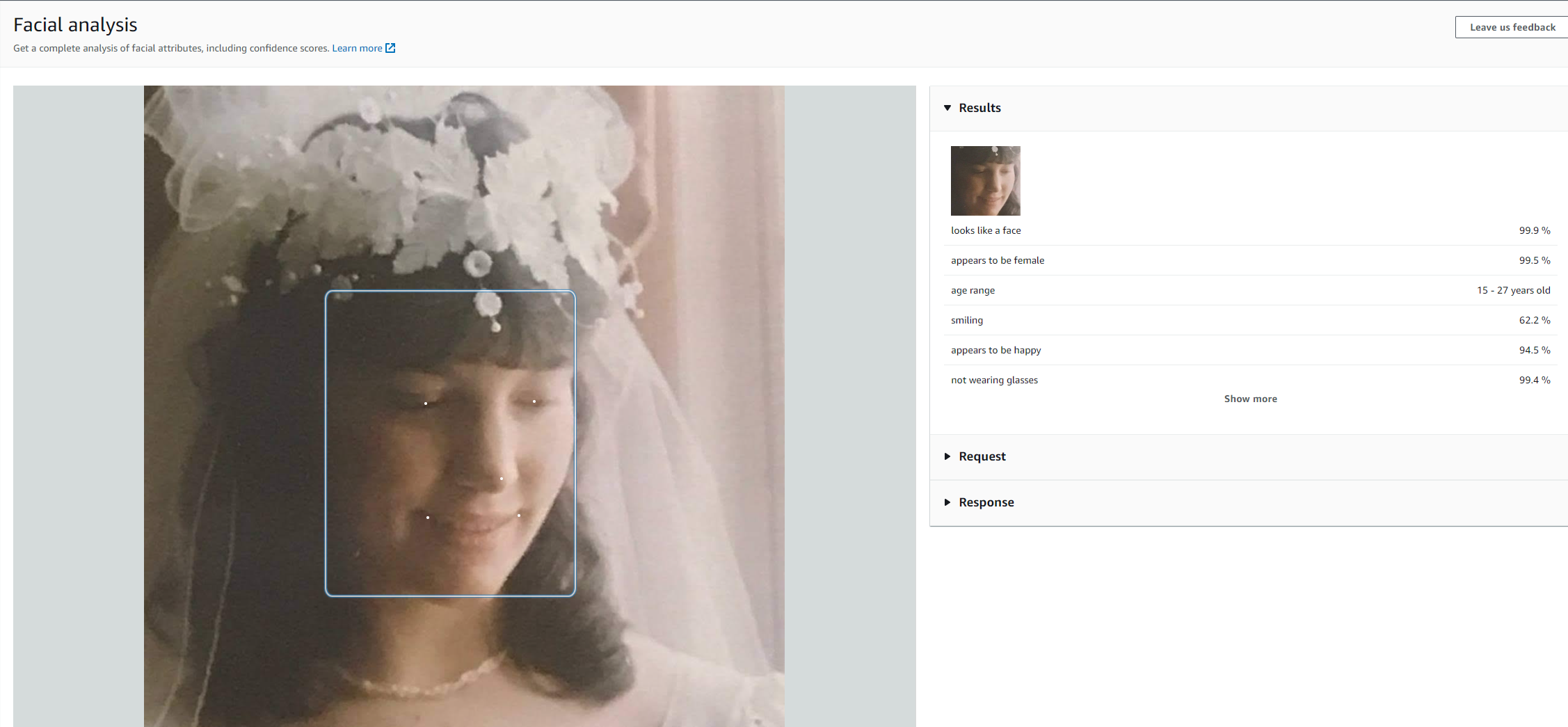This screenshot has height=727, width=1568.
Task: Click the 'appears to be female' label
Action: tap(998, 260)
